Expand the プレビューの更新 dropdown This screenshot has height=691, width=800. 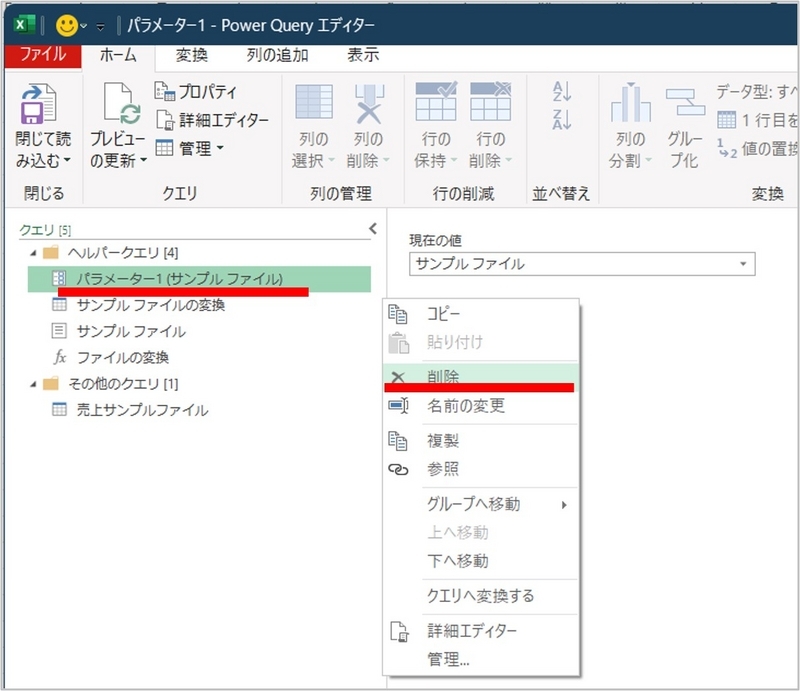tap(143, 161)
